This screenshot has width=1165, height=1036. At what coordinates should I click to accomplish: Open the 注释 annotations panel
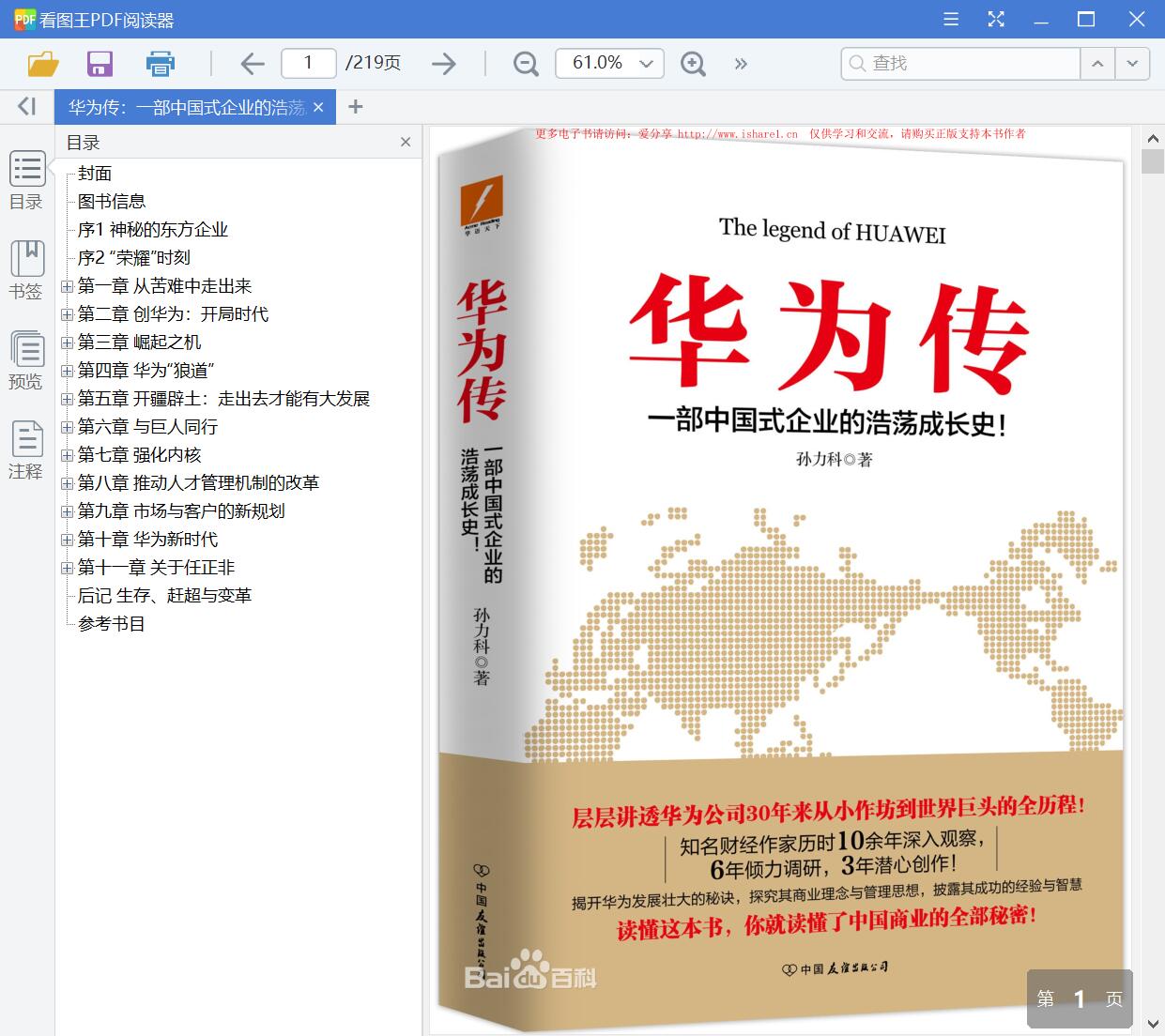[x=26, y=450]
